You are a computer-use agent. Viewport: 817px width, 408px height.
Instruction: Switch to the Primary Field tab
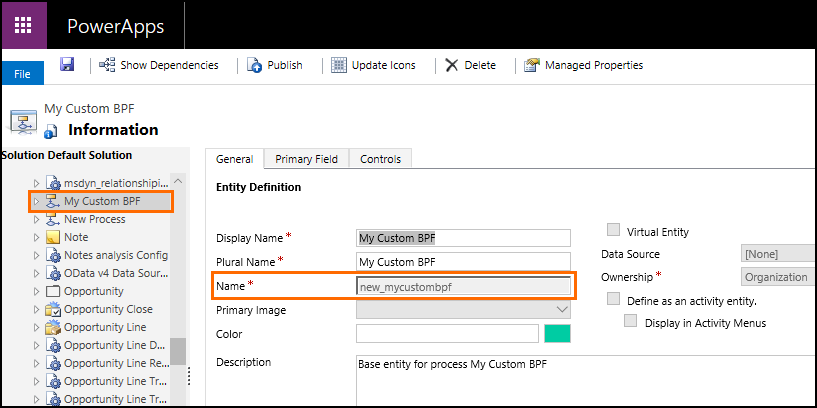(x=307, y=159)
